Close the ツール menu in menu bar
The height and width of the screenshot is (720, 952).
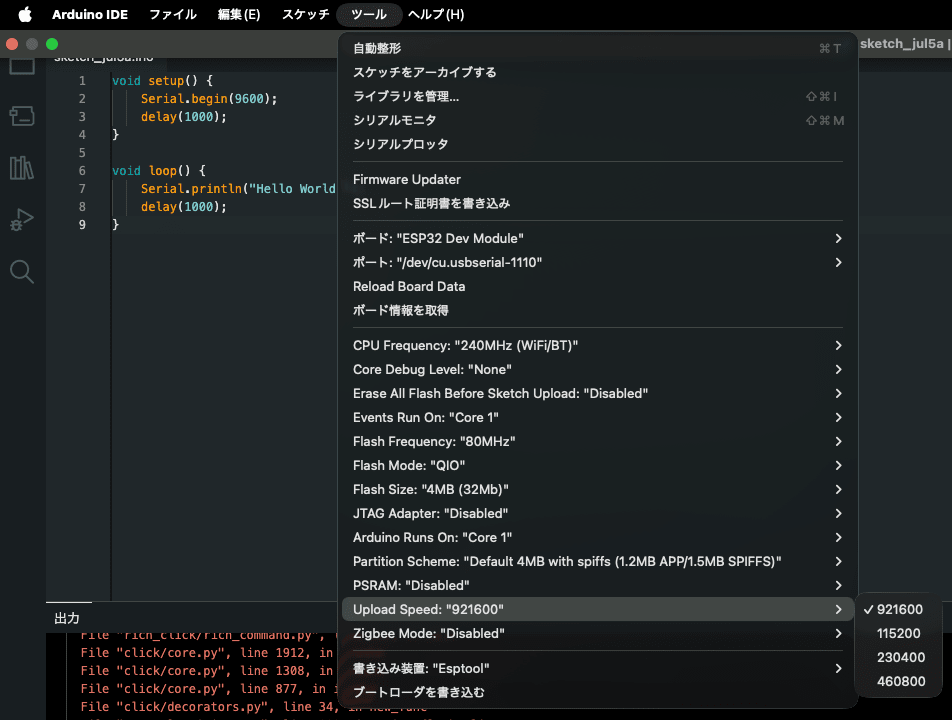click(369, 14)
